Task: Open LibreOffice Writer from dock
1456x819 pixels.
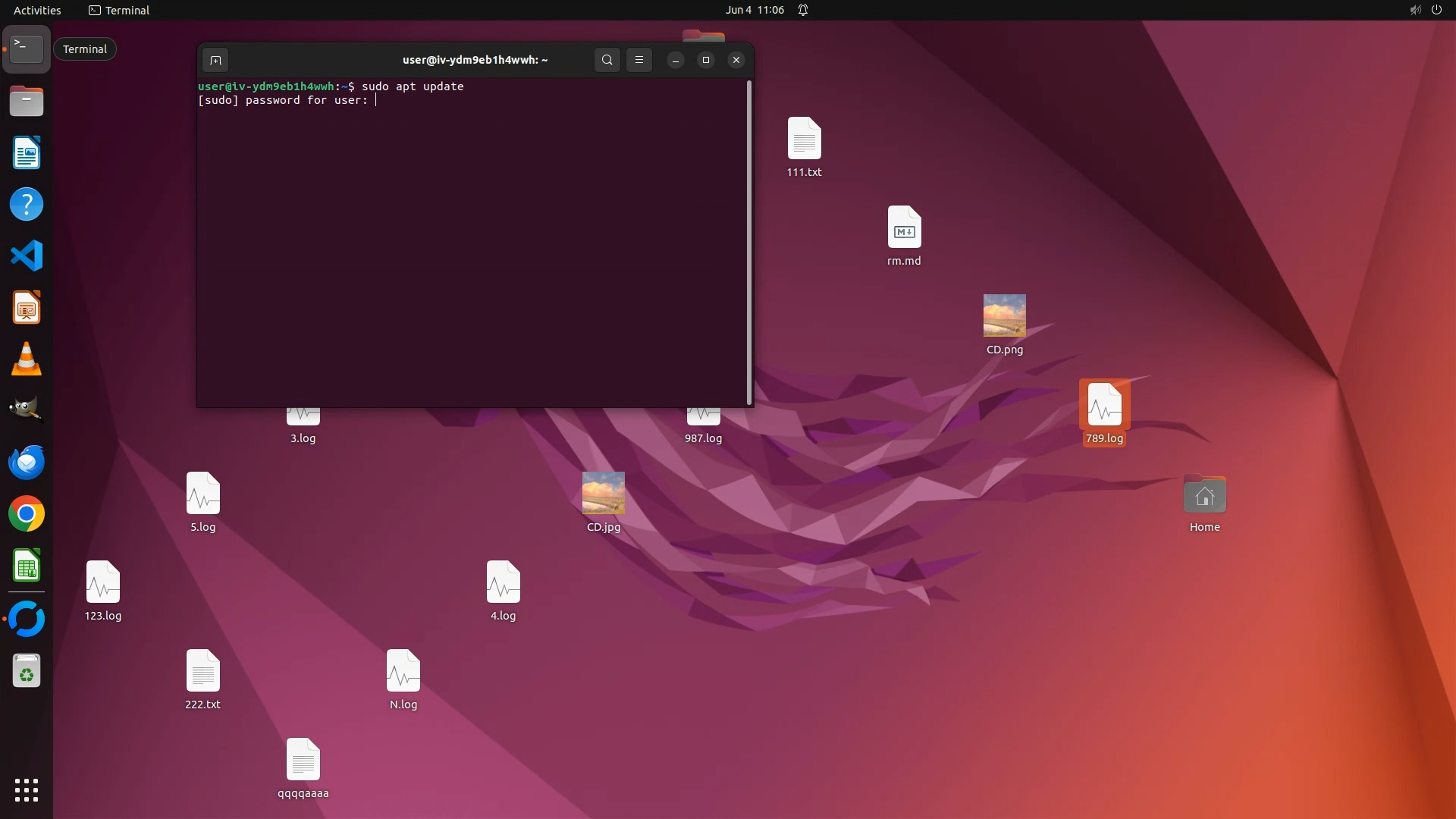Action: coord(27,153)
